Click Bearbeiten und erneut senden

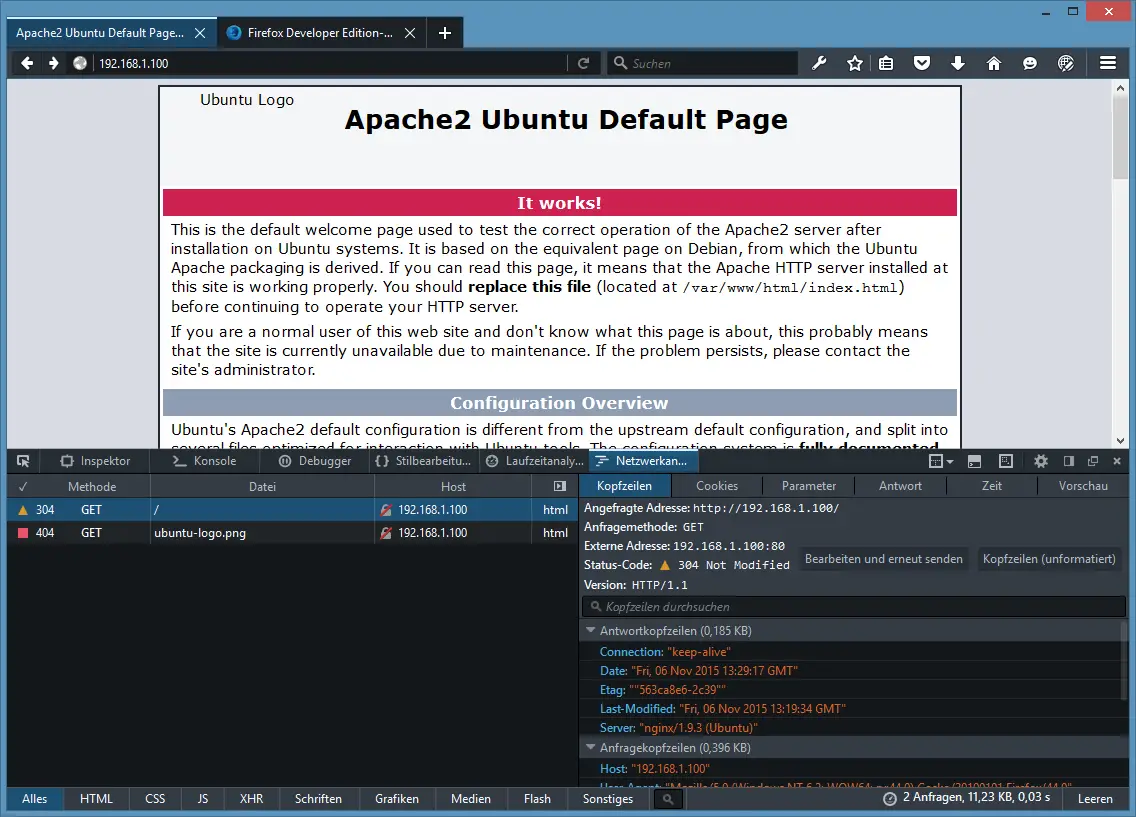tap(884, 559)
